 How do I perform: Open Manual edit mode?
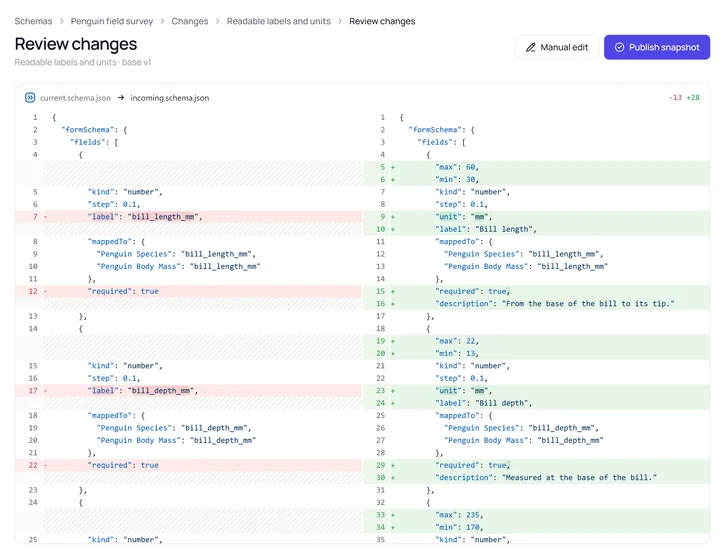point(557,47)
